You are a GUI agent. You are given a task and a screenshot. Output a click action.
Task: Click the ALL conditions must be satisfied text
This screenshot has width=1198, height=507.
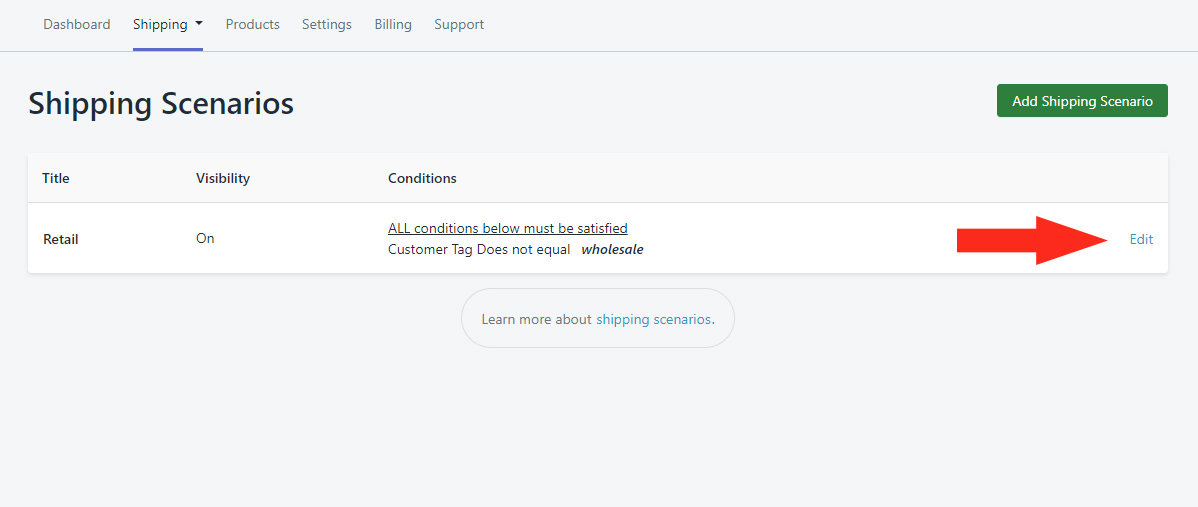(x=508, y=228)
